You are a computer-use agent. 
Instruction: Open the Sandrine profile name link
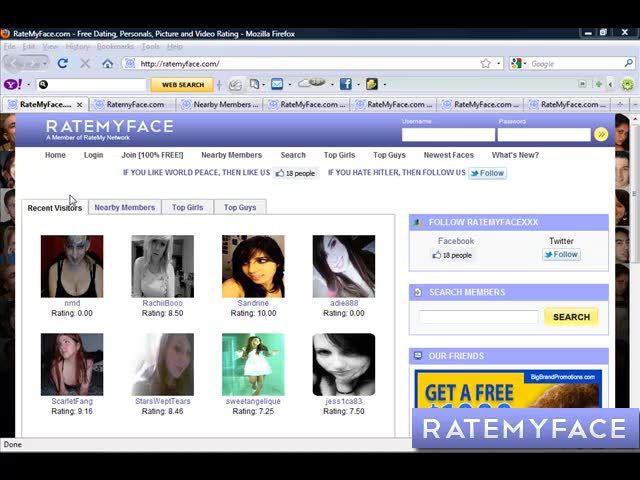[253, 303]
